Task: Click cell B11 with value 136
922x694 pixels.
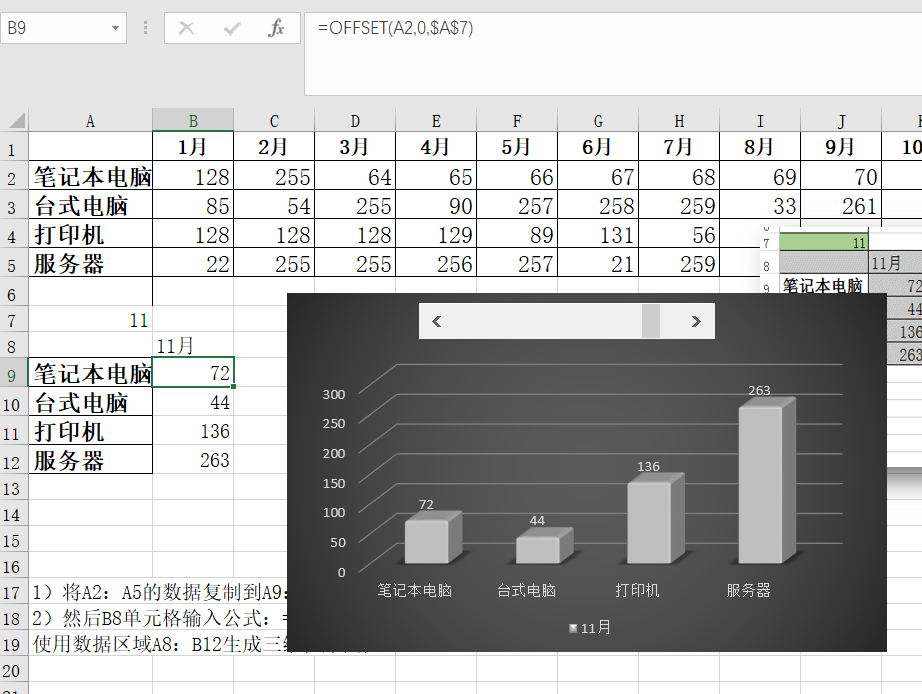Action: (193, 431)
